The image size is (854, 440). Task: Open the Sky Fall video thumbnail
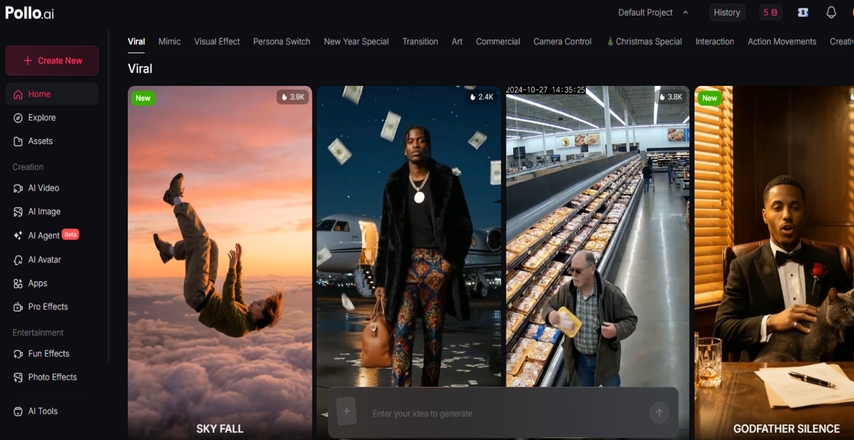tap(220, 260)
